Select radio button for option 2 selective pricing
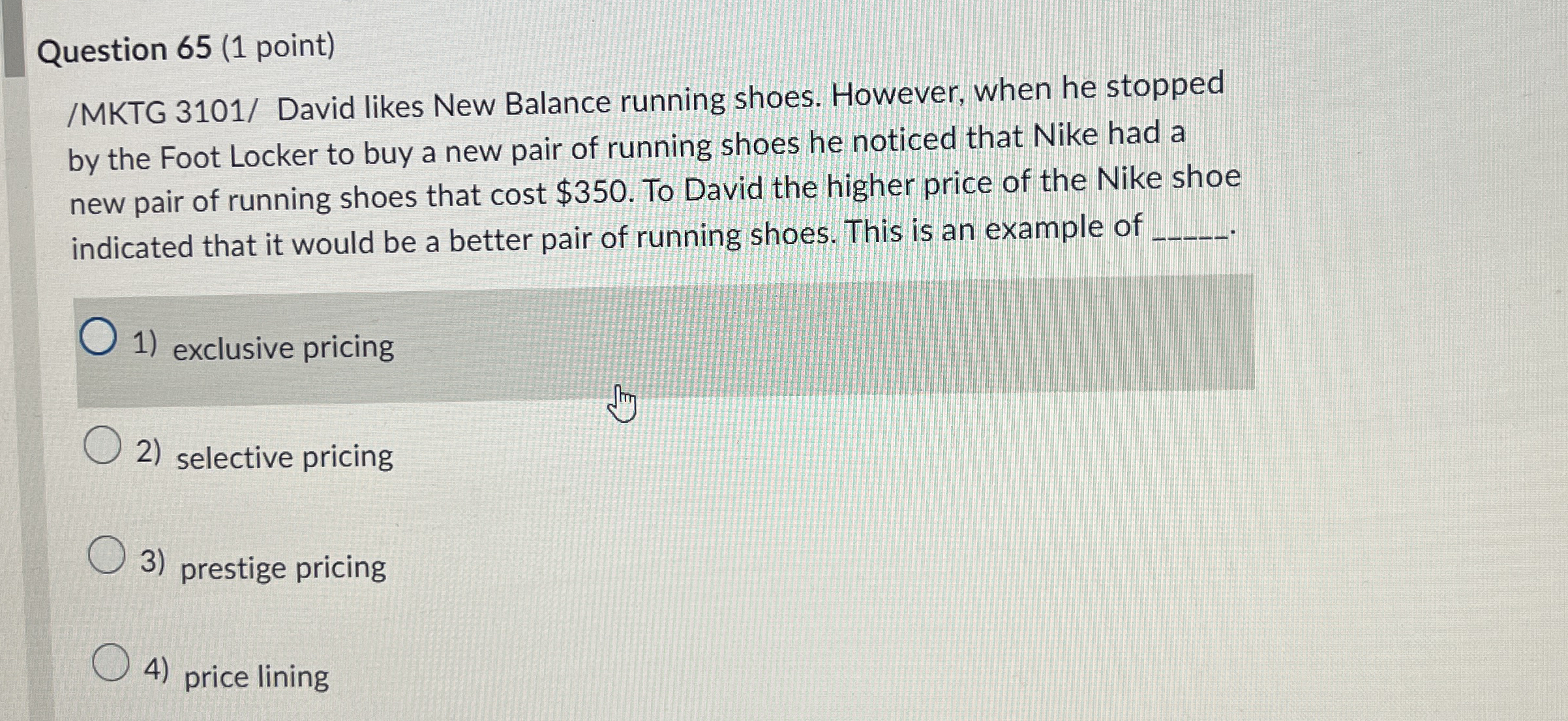Image resolution: width=1568 pixels, height=721 pixels. tap(103, 447)
